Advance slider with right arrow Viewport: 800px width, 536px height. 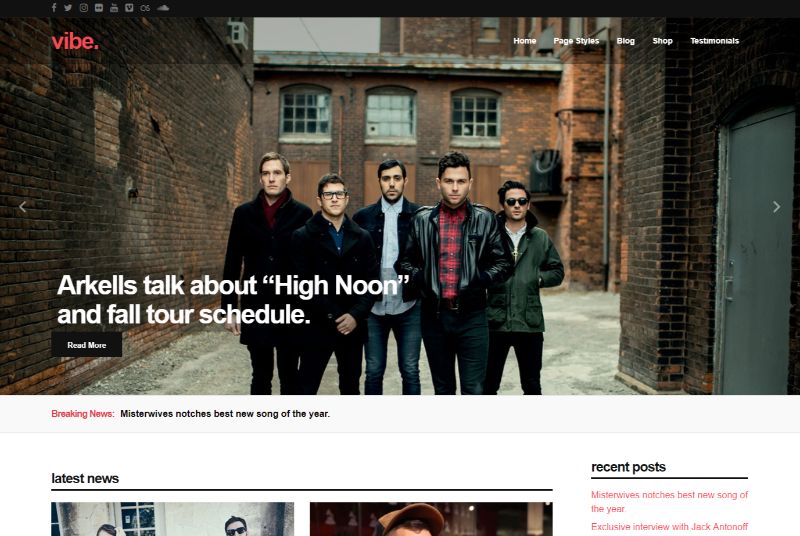pyautogui.click(x=777, y=207)
